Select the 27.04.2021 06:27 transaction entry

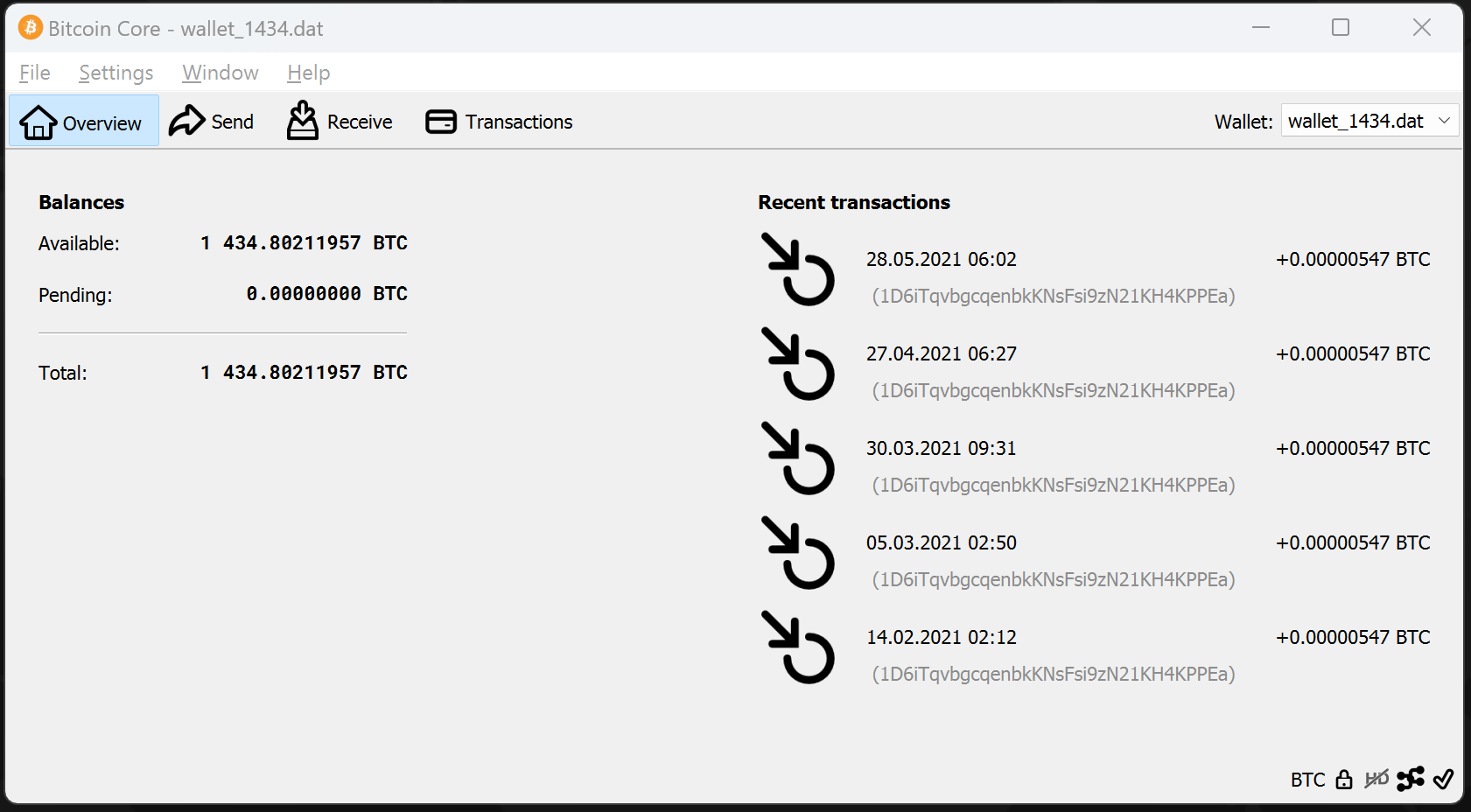[x=941, y=354]
